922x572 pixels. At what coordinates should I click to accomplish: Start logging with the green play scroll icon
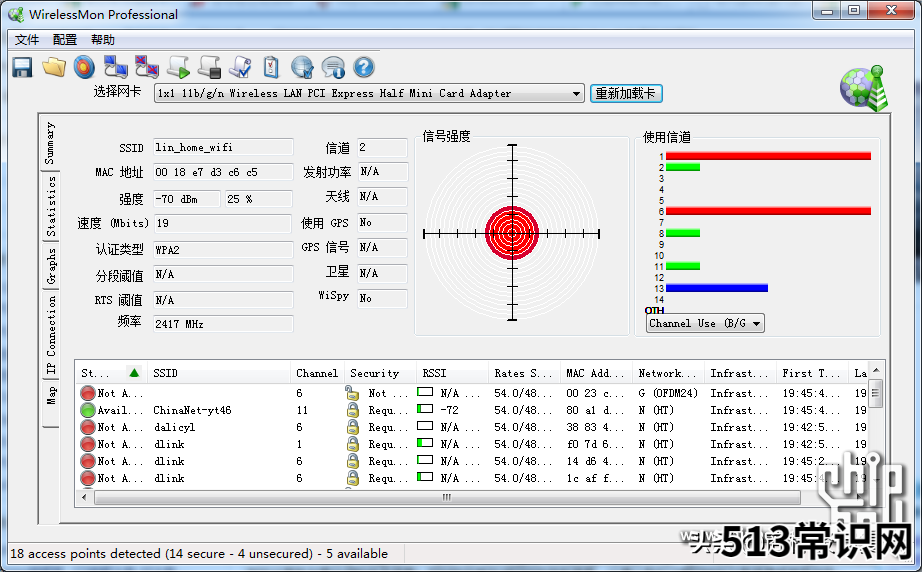pos(178,67)
